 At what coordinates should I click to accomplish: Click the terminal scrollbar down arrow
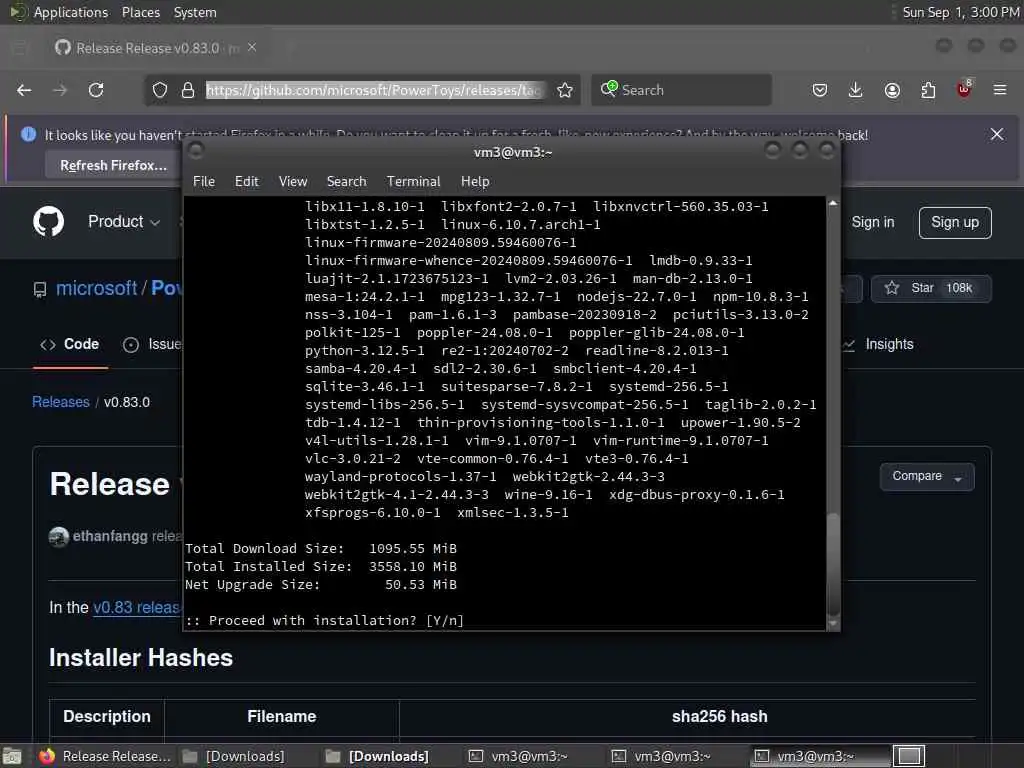click(x=833, y=624)
